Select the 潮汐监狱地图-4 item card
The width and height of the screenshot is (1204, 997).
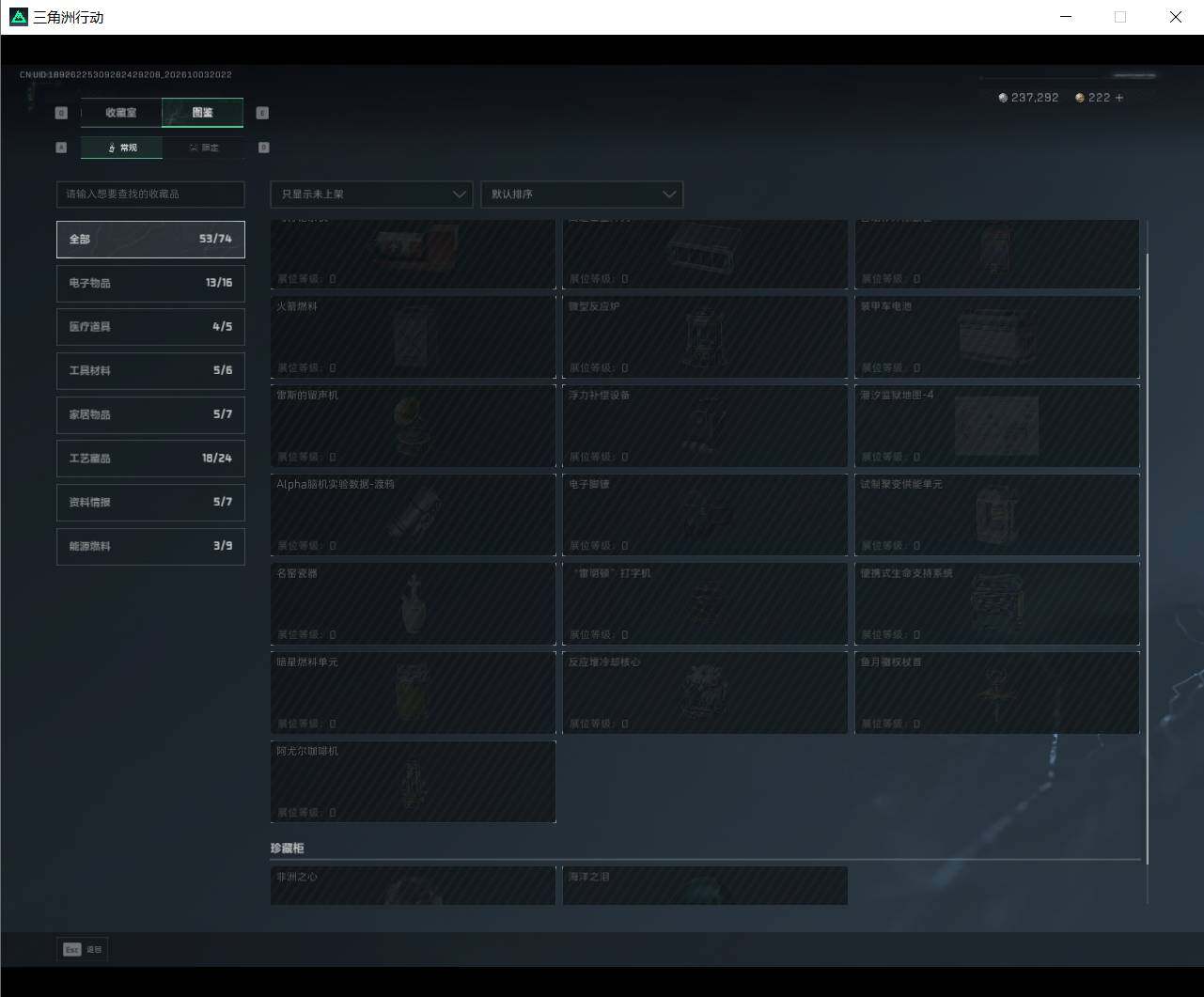point(997,426)
